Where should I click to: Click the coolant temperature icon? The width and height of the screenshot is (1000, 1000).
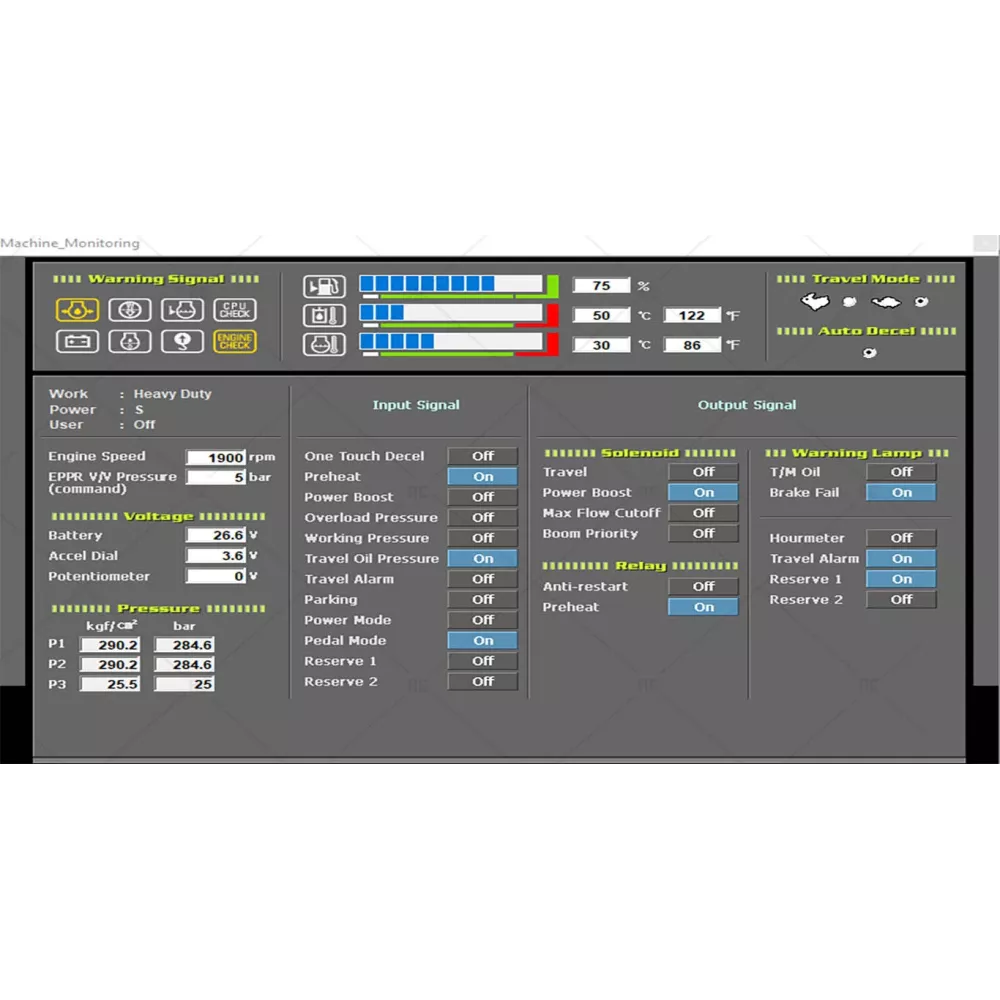click(324, 344)
